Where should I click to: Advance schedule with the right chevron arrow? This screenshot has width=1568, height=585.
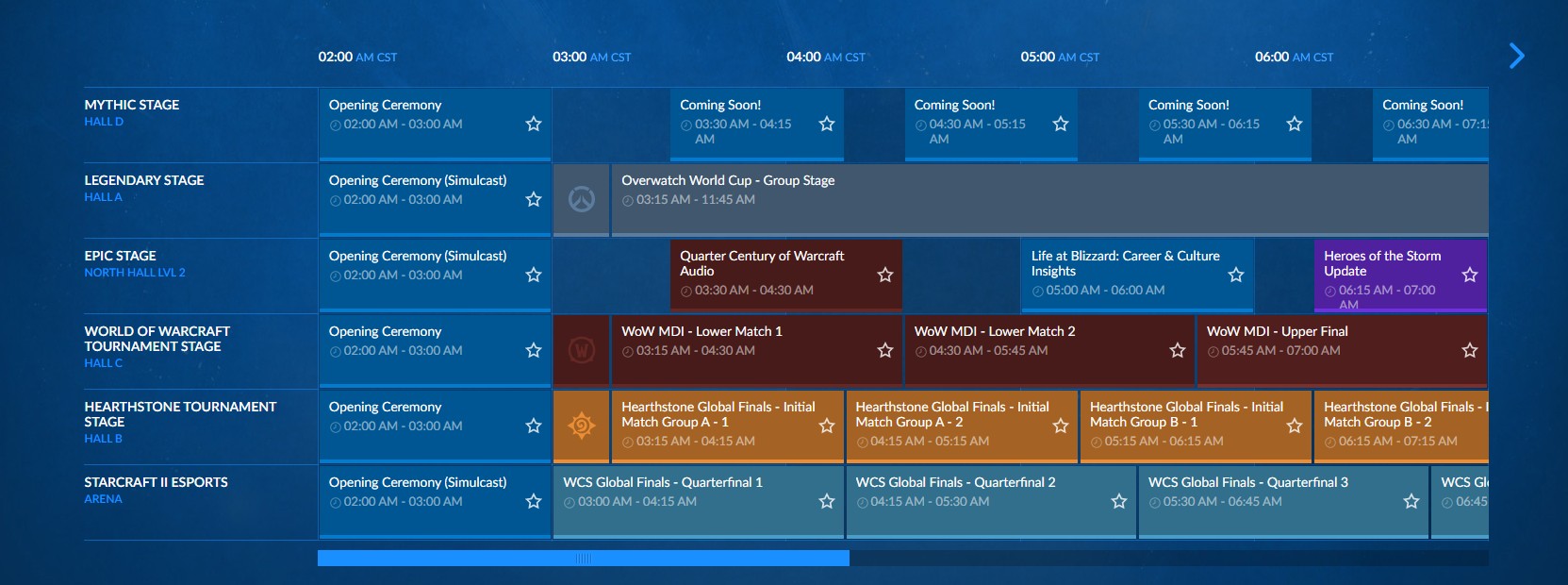(x=1516, y=57)
